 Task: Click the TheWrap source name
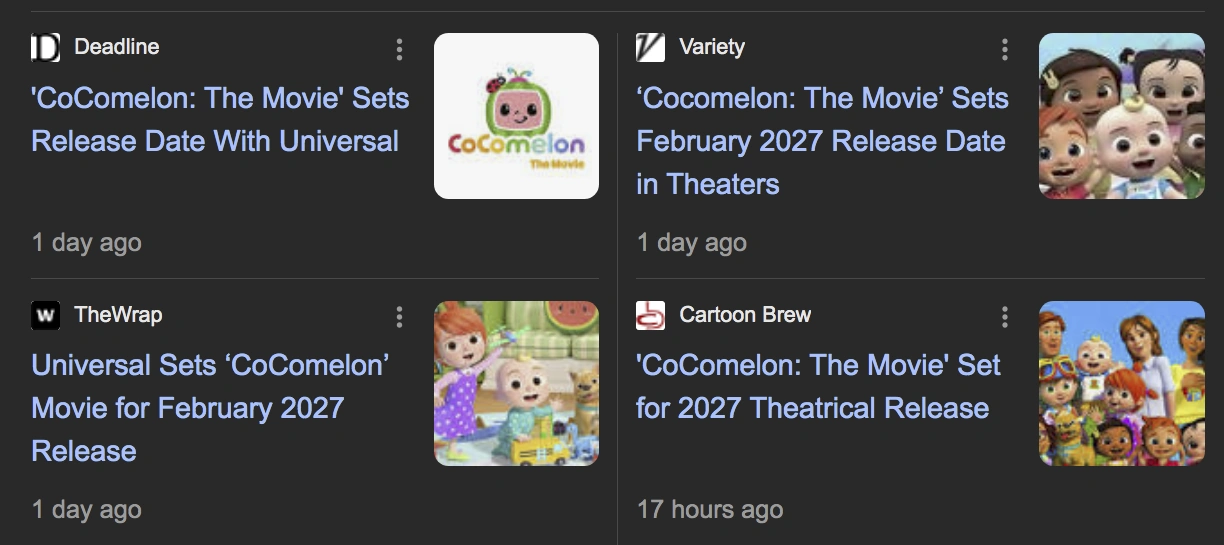[118, 315]
